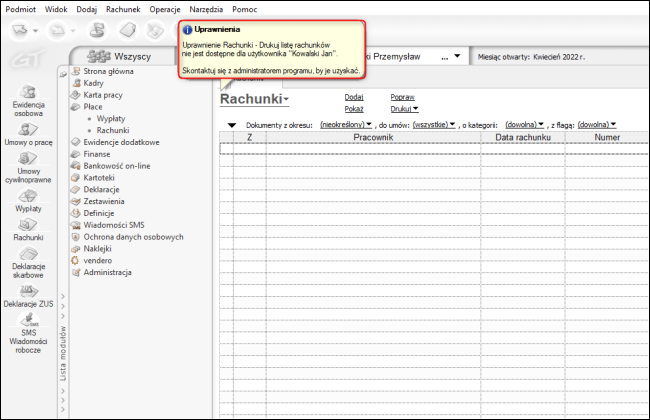This screenshot has height=420, width=650.
Task: Open dropdown arrow beside first toolbar icon
Action: point(35,30)
